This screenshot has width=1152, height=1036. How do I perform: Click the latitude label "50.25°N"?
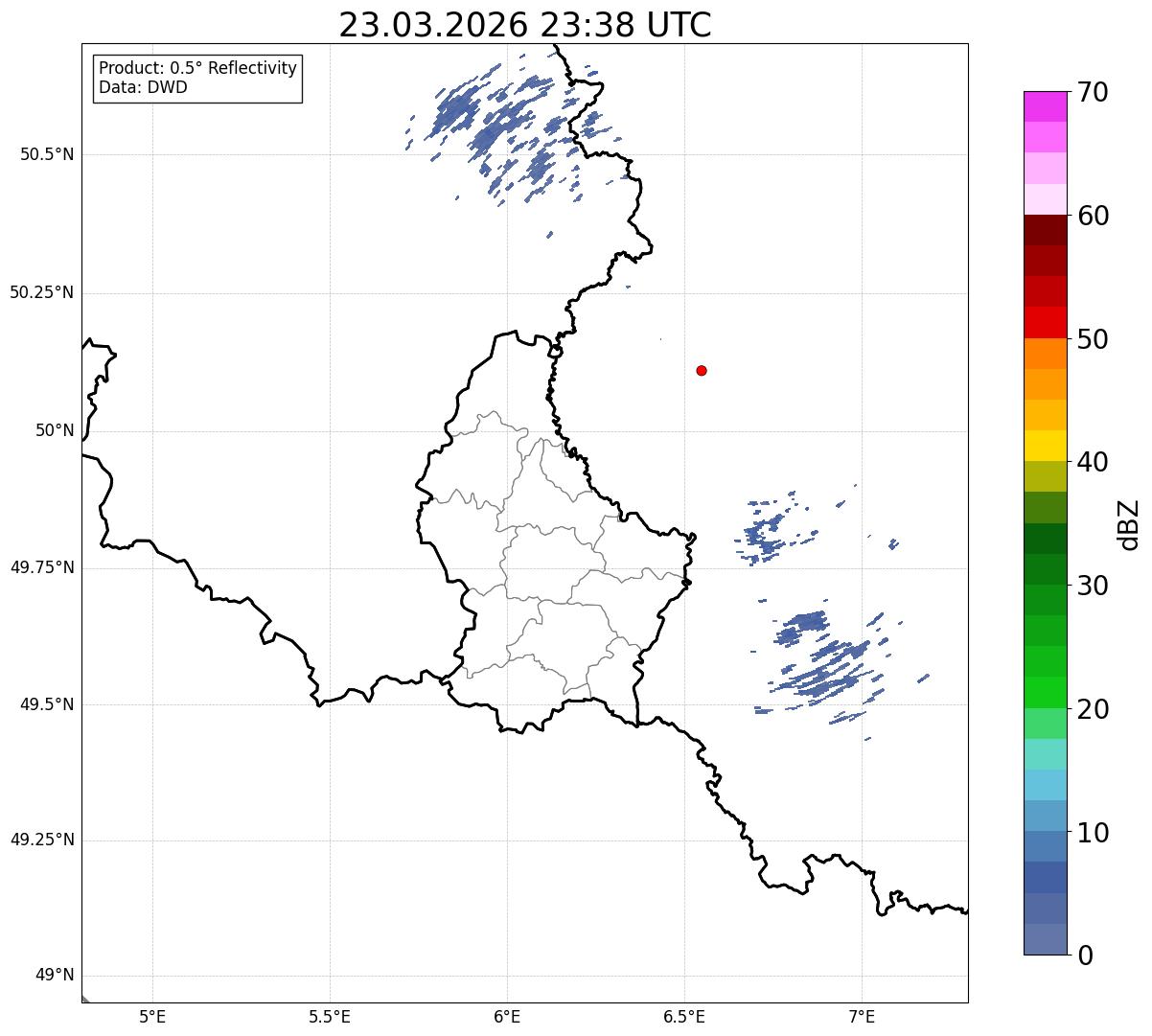coord(41,292)
